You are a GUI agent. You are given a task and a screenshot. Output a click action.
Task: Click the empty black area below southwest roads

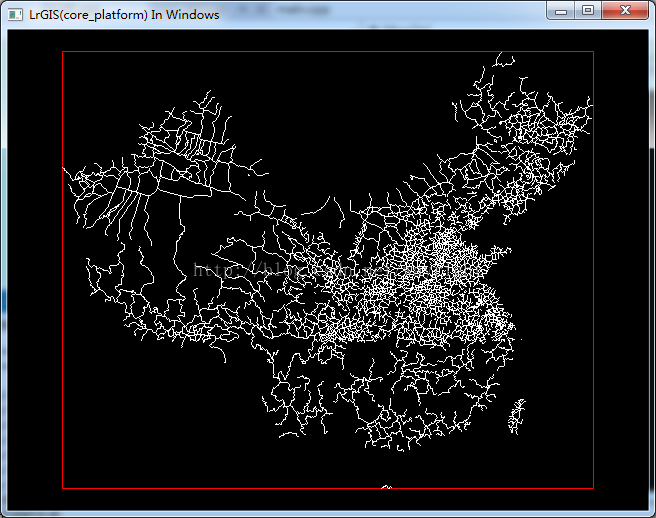click(x=160, y=420)
